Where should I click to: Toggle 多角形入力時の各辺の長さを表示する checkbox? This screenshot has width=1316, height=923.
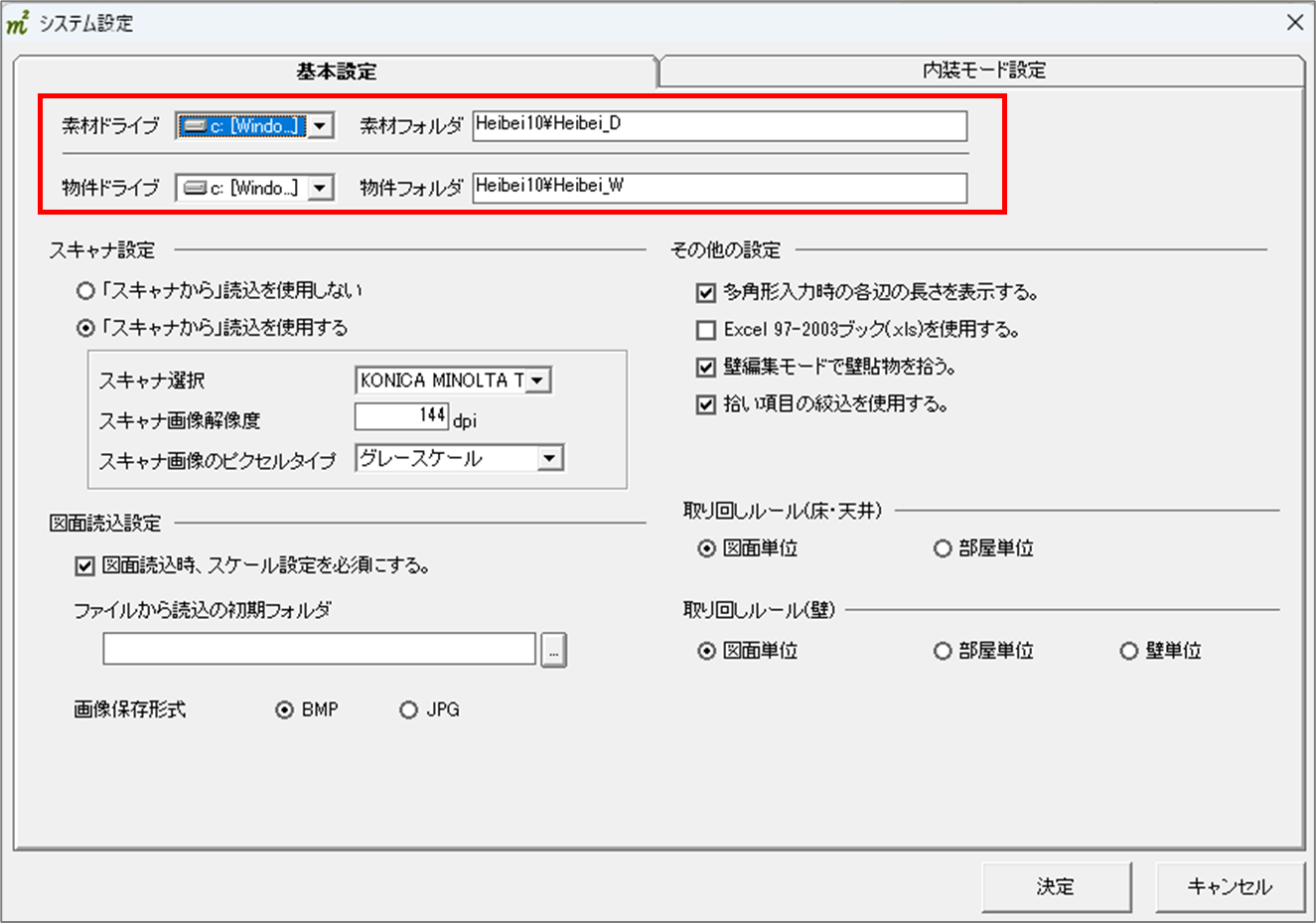pos(706,293)
